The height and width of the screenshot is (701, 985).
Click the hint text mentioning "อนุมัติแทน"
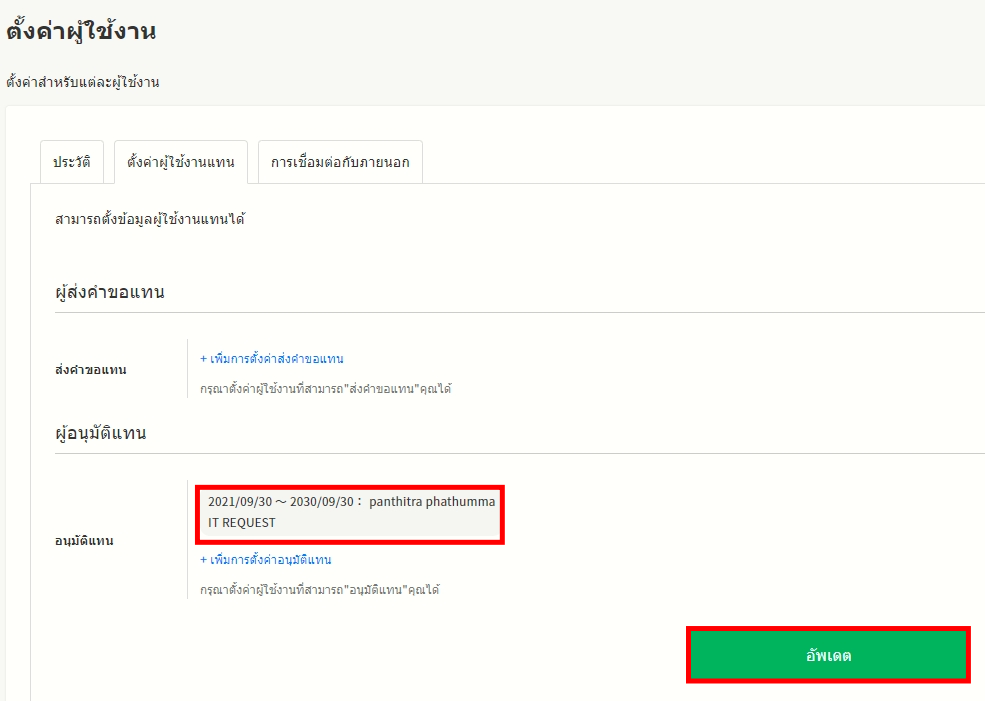319,590
